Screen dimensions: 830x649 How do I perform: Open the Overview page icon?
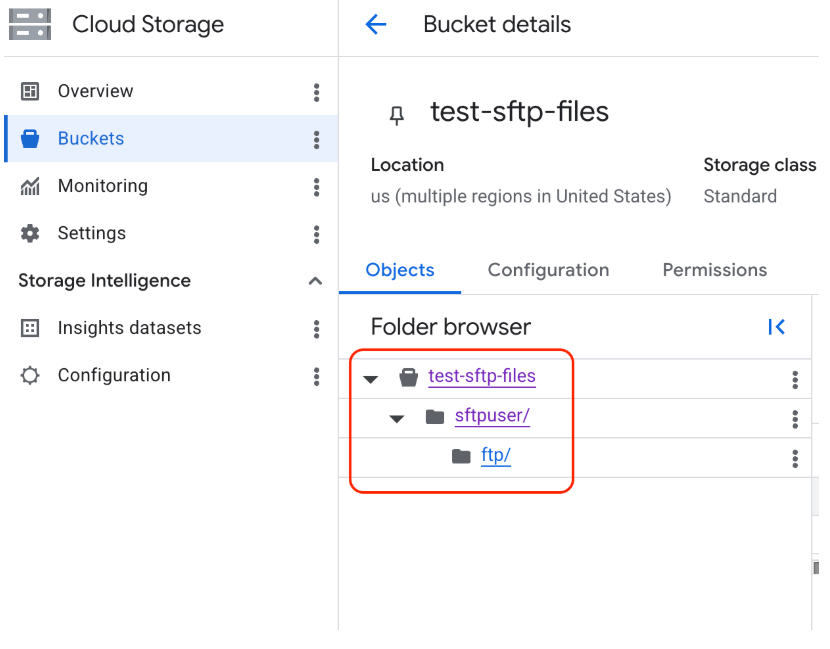(x=30, y=91)
